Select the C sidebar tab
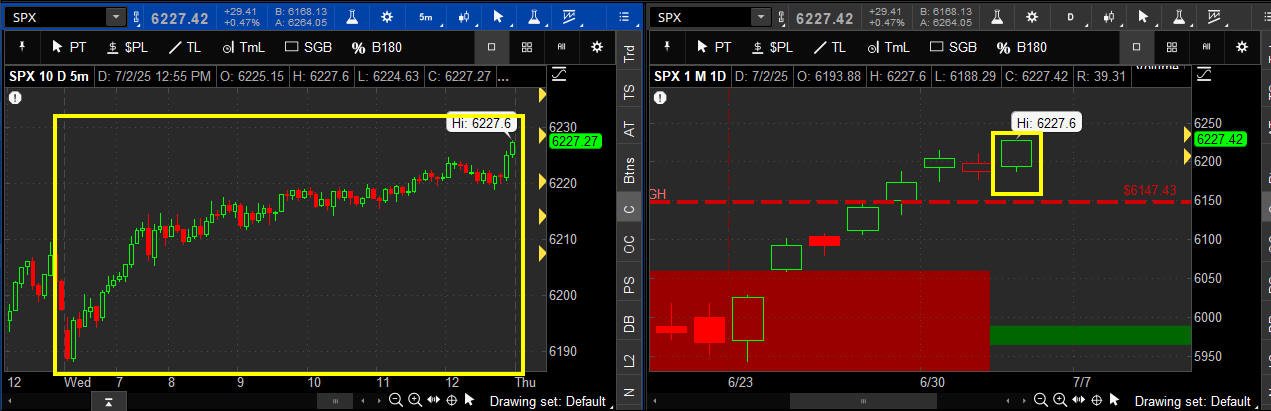1271x411 pixels. tap(629, 210)
